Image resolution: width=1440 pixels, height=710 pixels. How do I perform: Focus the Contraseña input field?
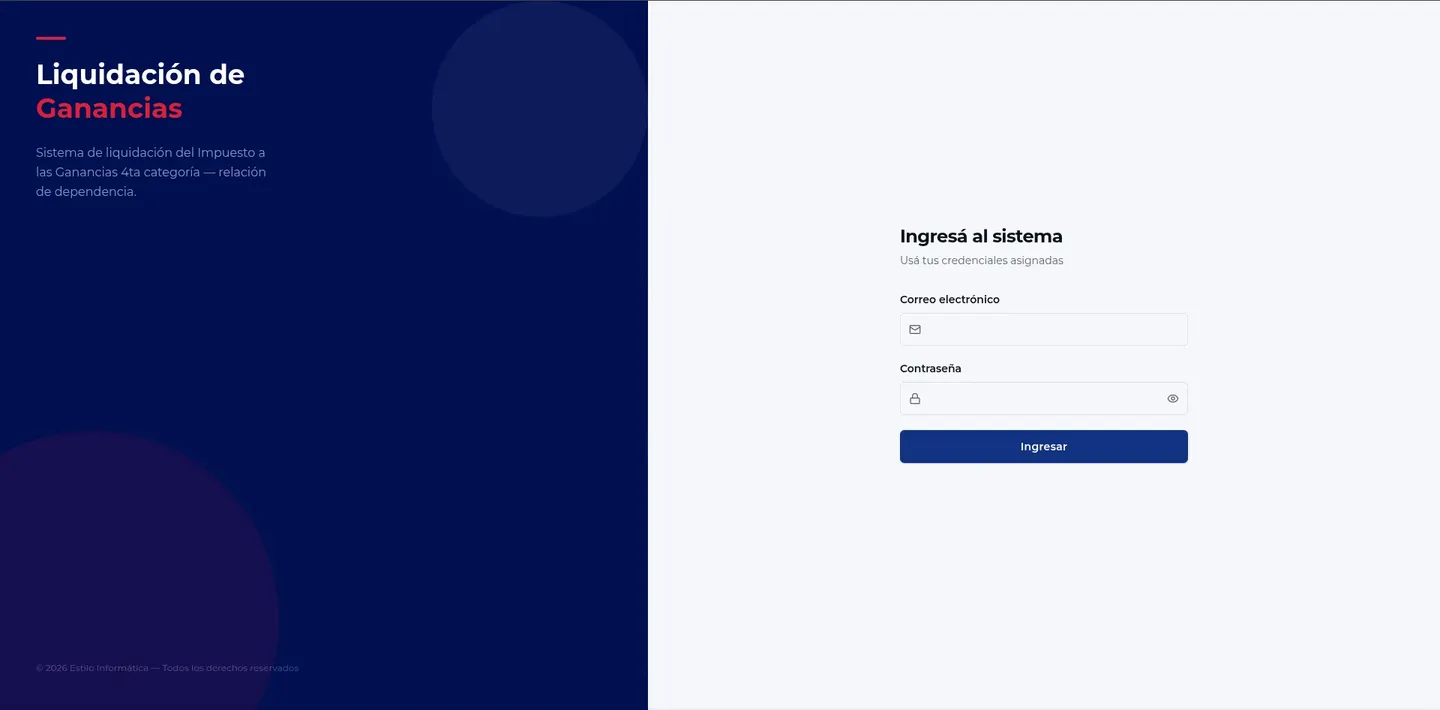point(1044,398)
